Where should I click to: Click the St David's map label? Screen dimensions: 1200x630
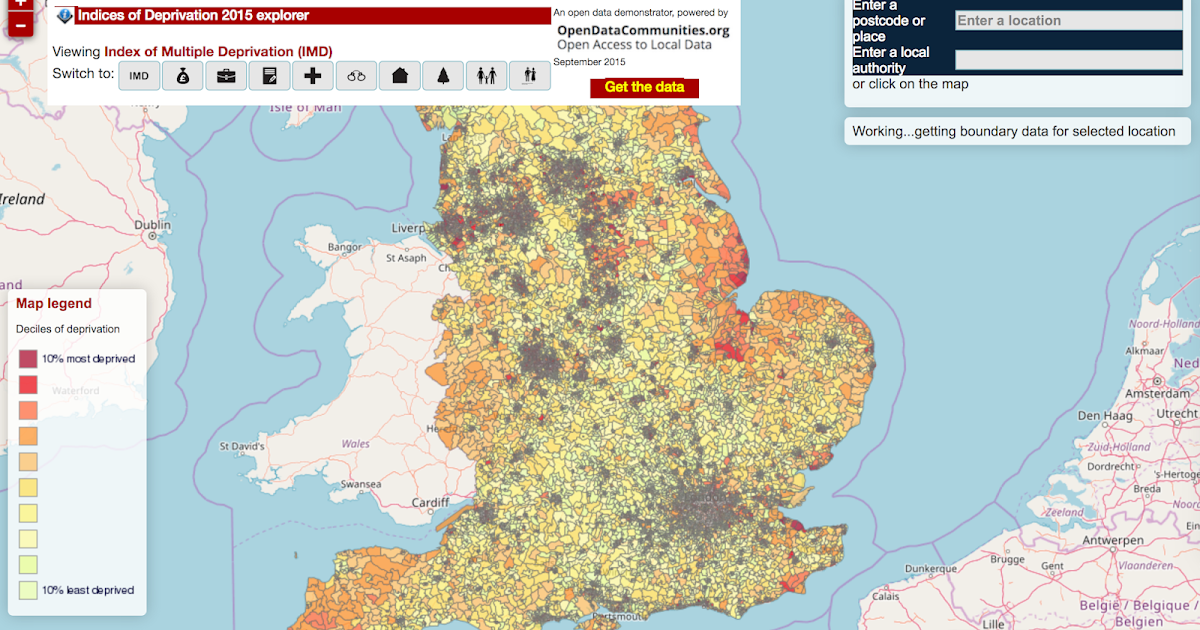(242, 445)
